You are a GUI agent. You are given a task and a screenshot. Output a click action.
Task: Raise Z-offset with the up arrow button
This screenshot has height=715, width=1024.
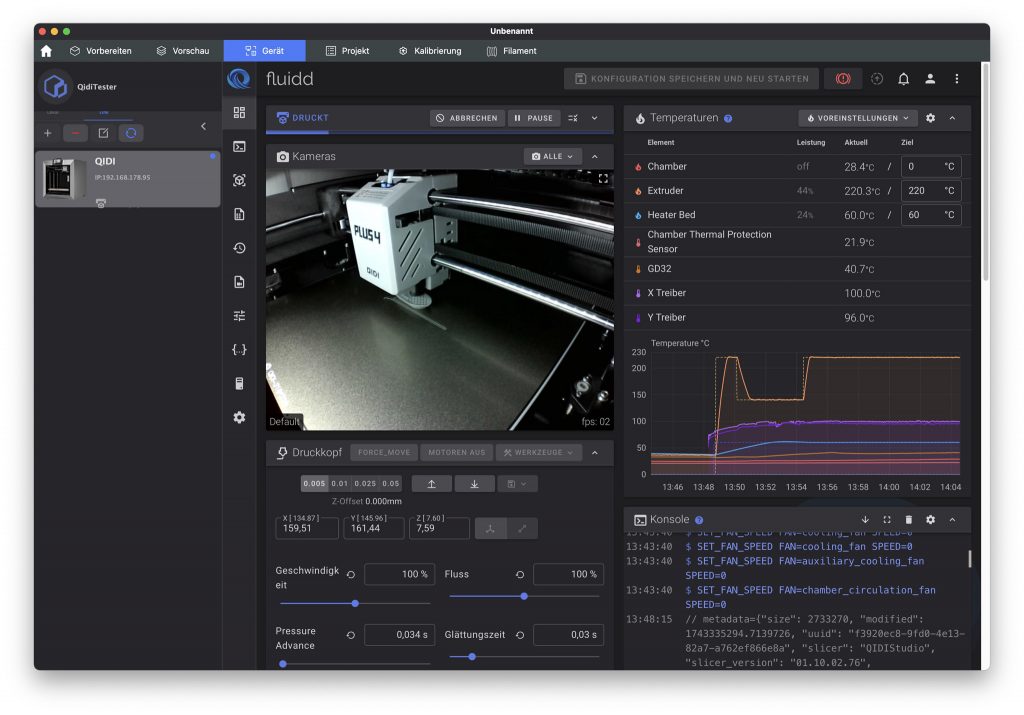click(432, 484)
